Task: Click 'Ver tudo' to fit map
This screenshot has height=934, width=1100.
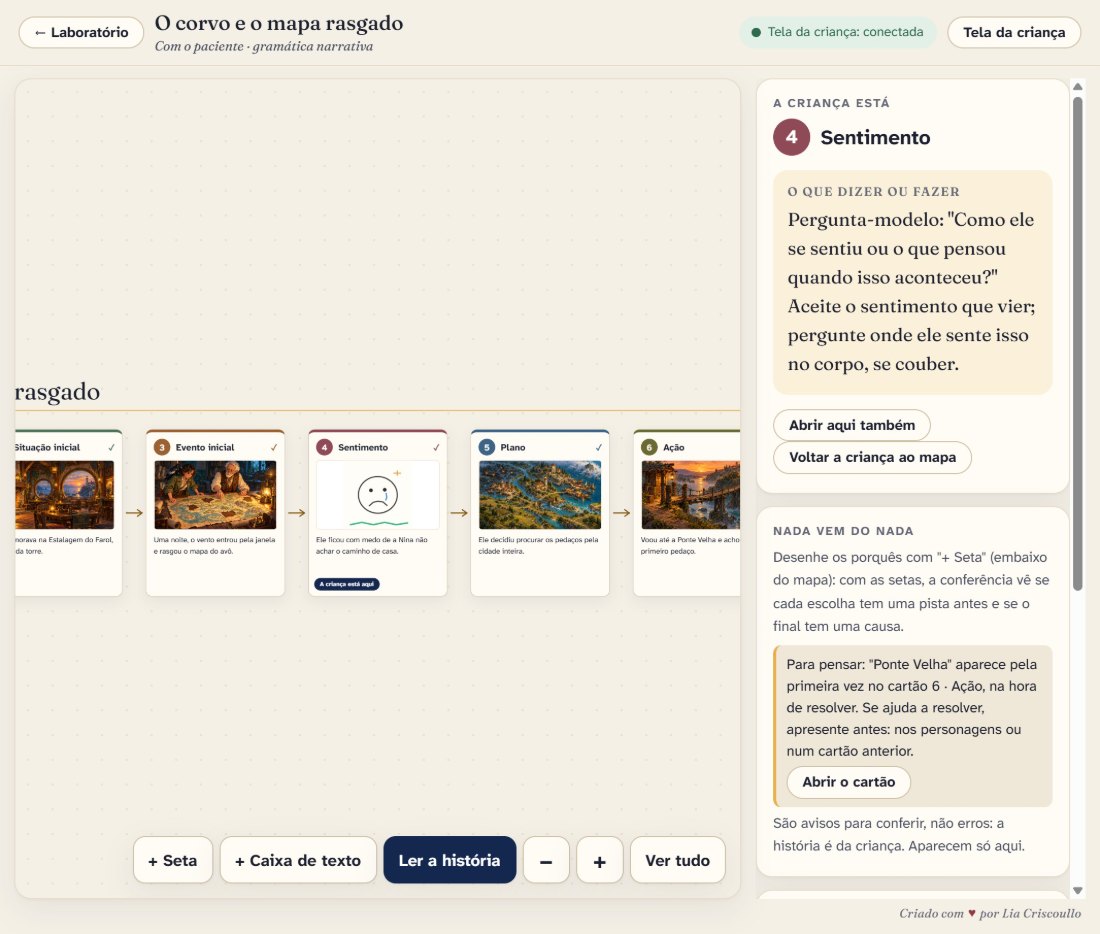Action: pyautogui.click(x=678, y=860)
